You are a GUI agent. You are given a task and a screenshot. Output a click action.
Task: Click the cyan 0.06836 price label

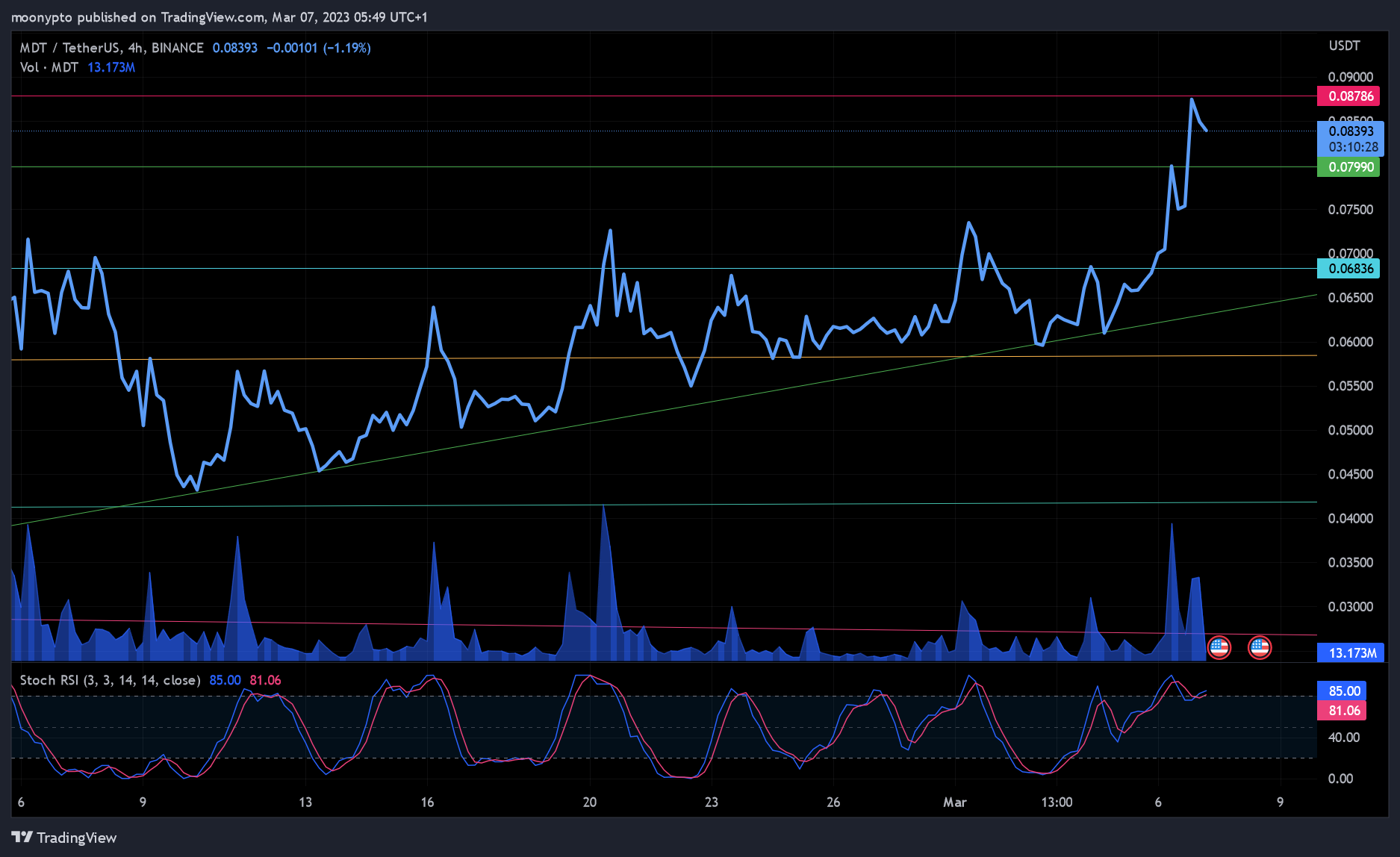(x=1348, y=268)
